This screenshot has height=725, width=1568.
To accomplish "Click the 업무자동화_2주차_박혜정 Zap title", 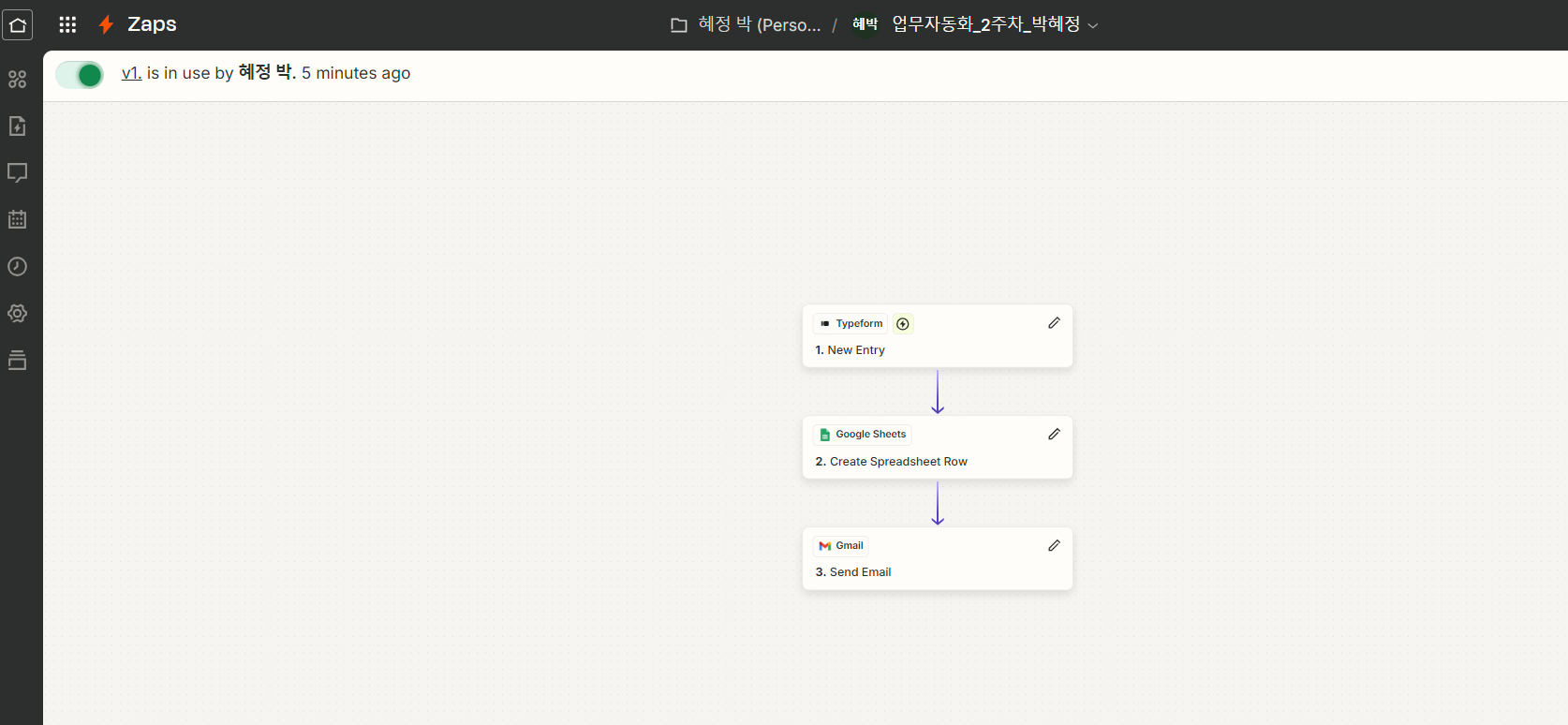I will click(985, 24).
